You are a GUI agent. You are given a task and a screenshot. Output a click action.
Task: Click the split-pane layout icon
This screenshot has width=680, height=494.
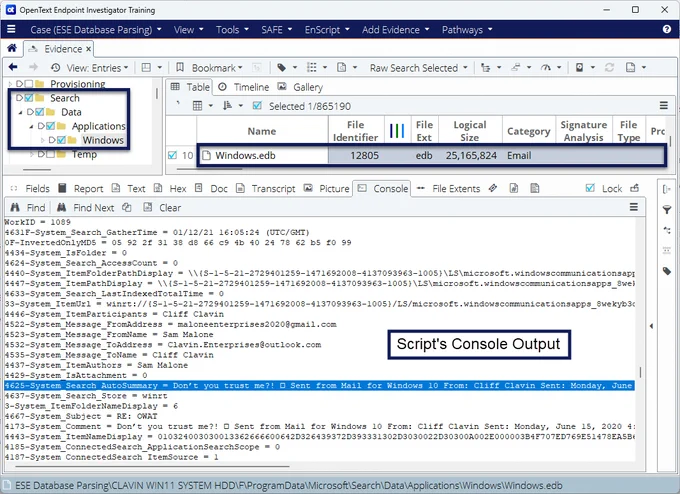(x=146, y=68)
